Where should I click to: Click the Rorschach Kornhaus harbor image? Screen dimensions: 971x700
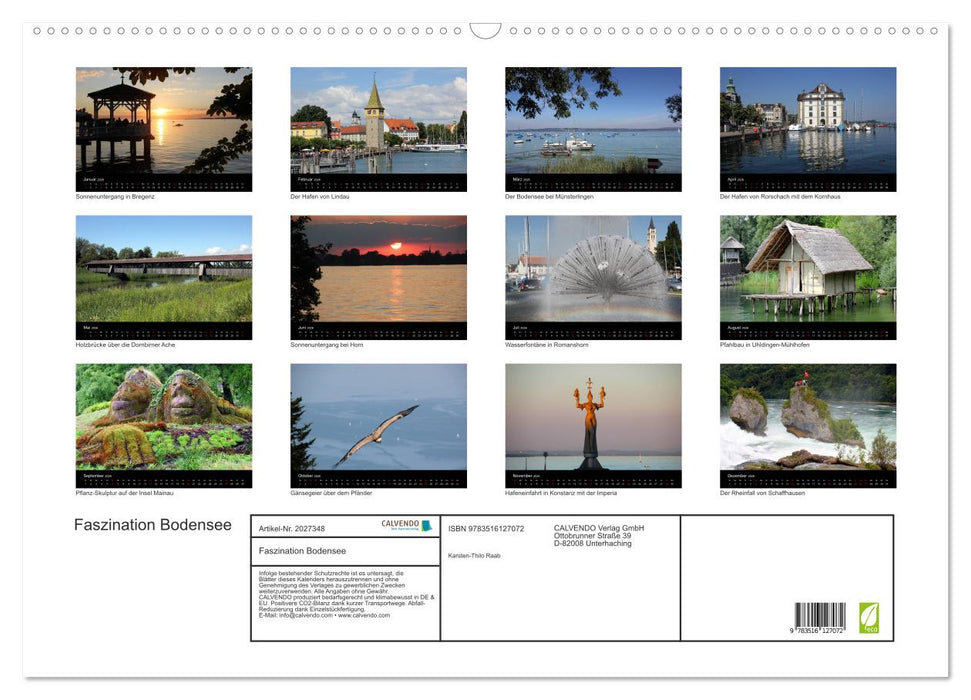tap(808, 128)
